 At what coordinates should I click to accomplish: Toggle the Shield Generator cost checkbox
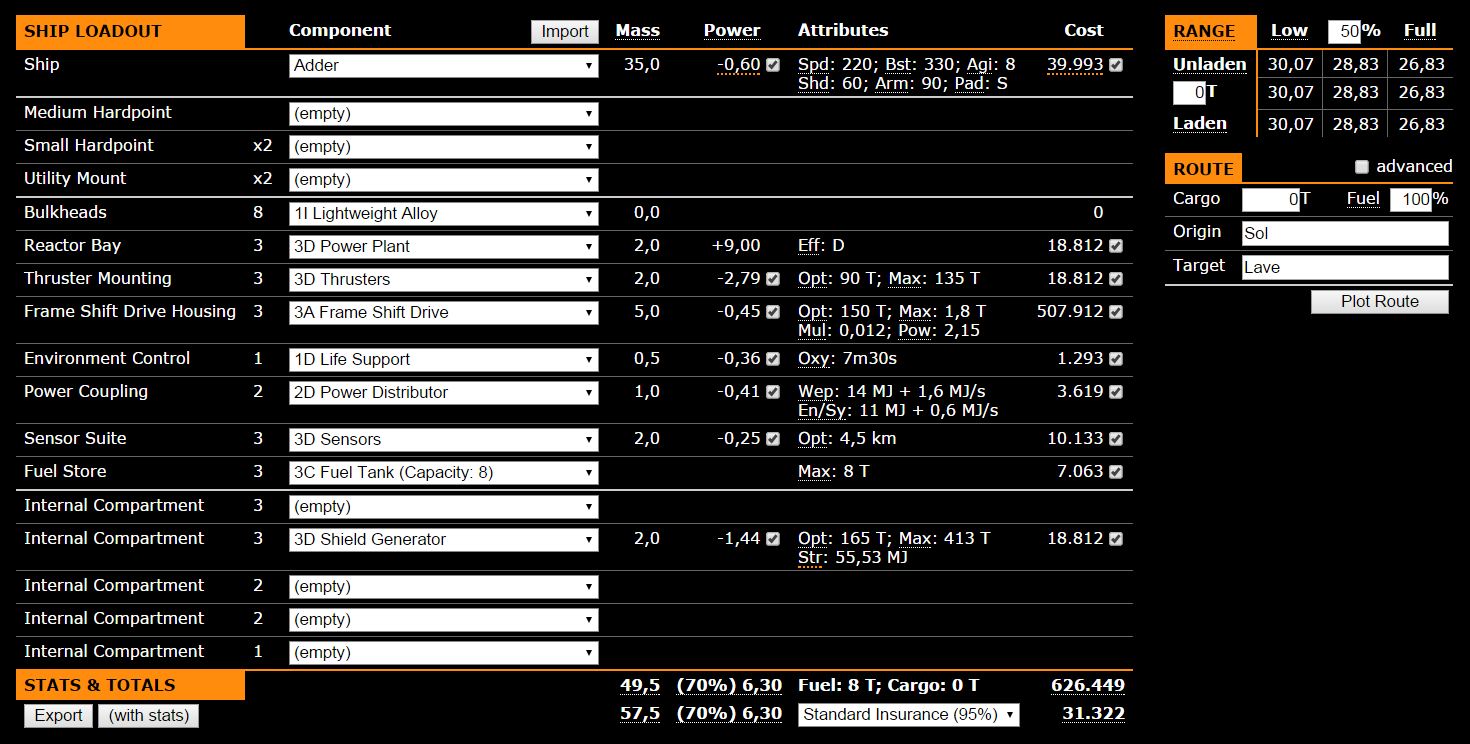coord(1116,539)
